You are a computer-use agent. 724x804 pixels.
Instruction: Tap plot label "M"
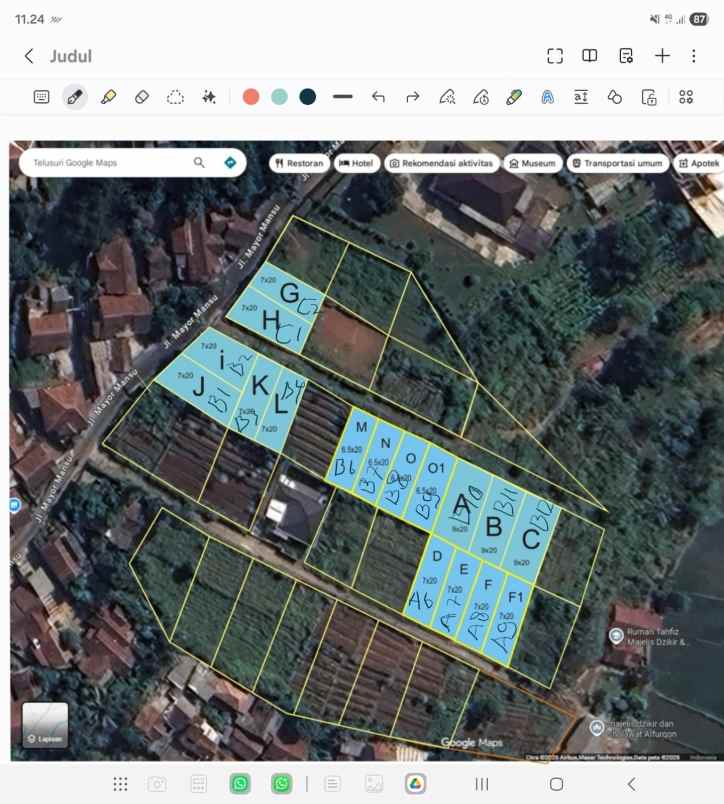point(361,427)
